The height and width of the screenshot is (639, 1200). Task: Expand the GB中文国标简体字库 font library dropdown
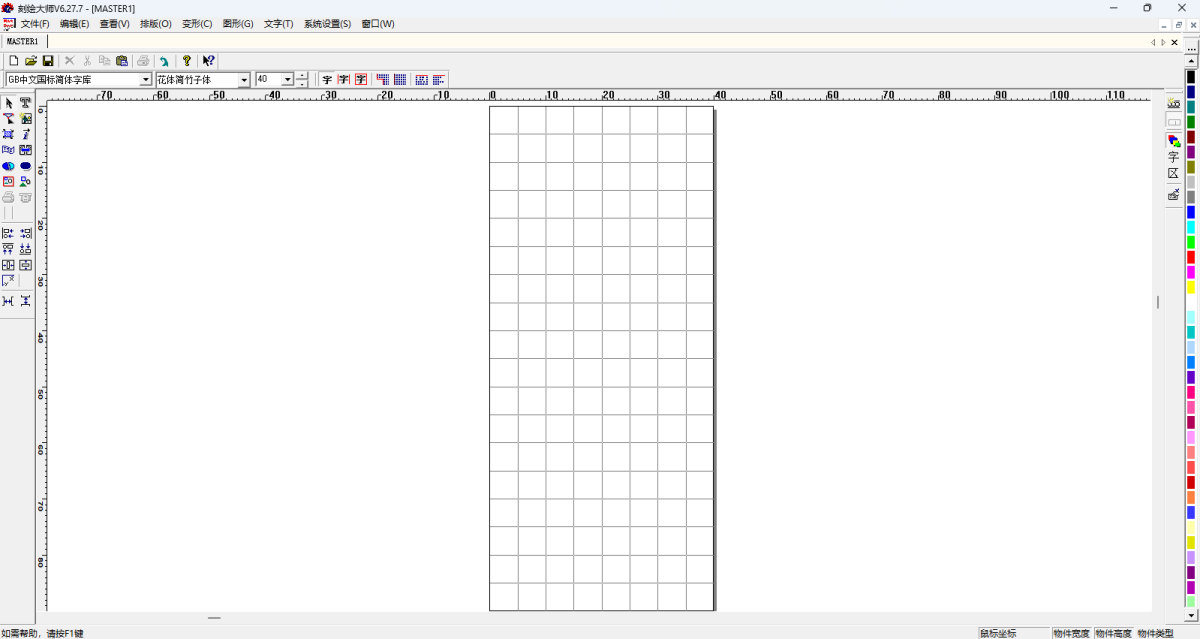pyautogui.click(x=146, y=80)
